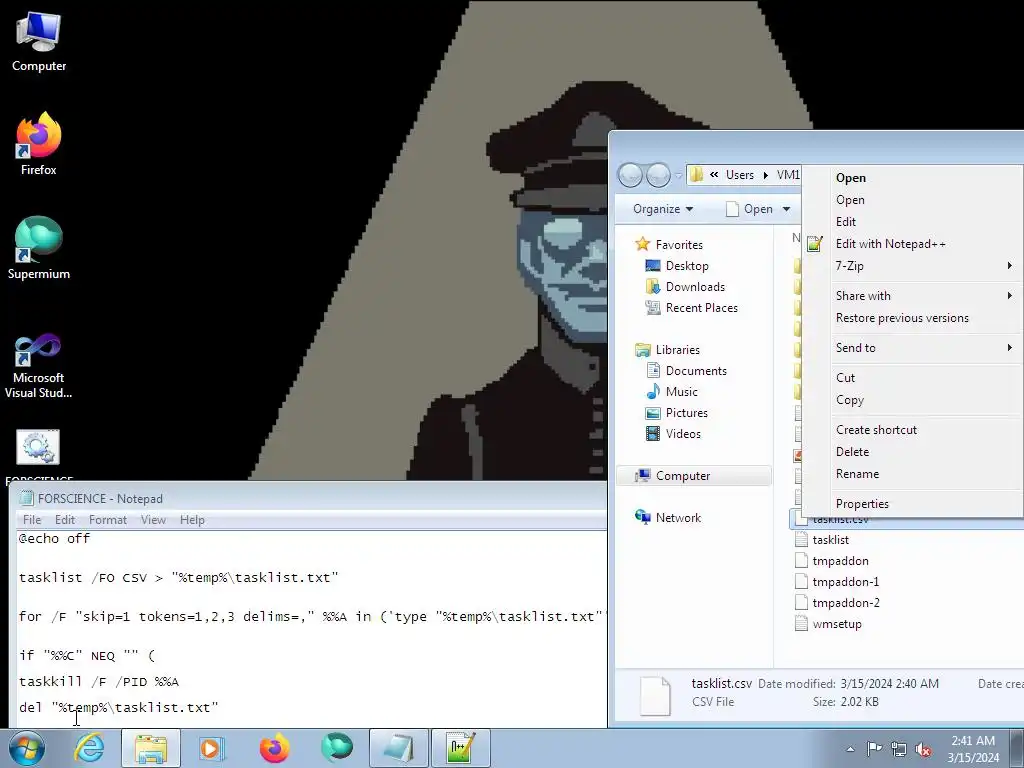Image resolution: width=1024 pixels, height=768 pixels.
Task: Open the Supermium desktop shortcut
Action: (39, 248)
